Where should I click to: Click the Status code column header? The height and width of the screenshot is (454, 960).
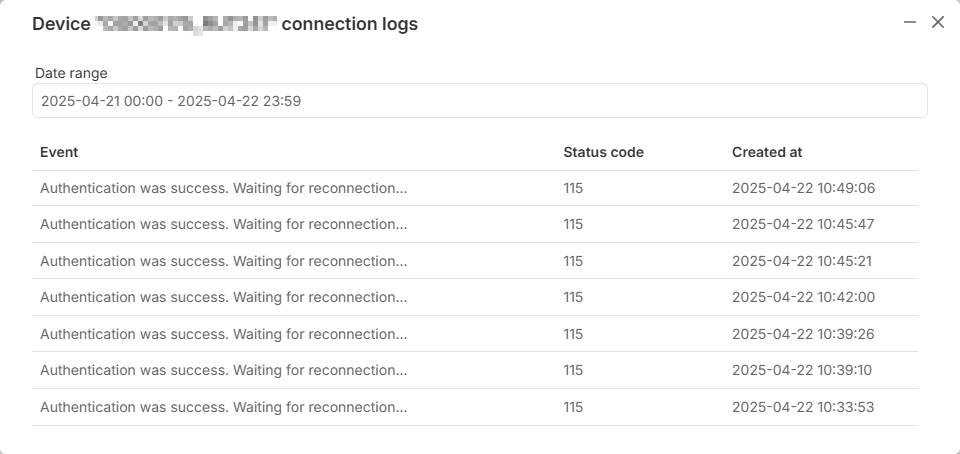pos(603,152)
